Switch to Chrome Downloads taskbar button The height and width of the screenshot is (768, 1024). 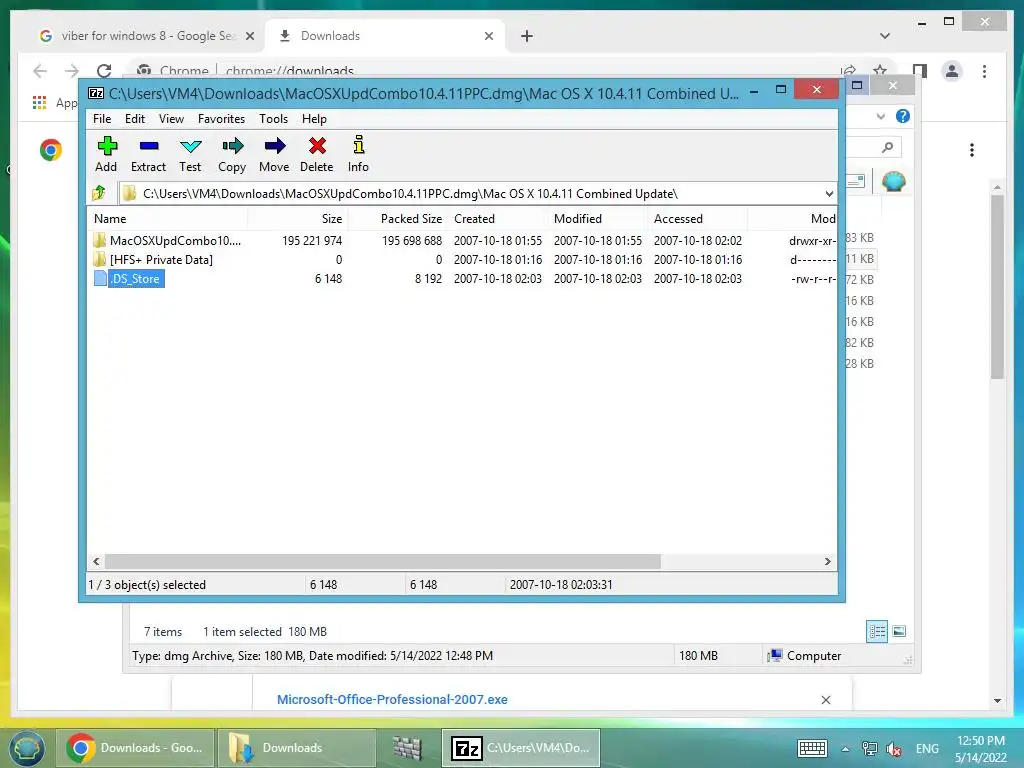[135, 748]
